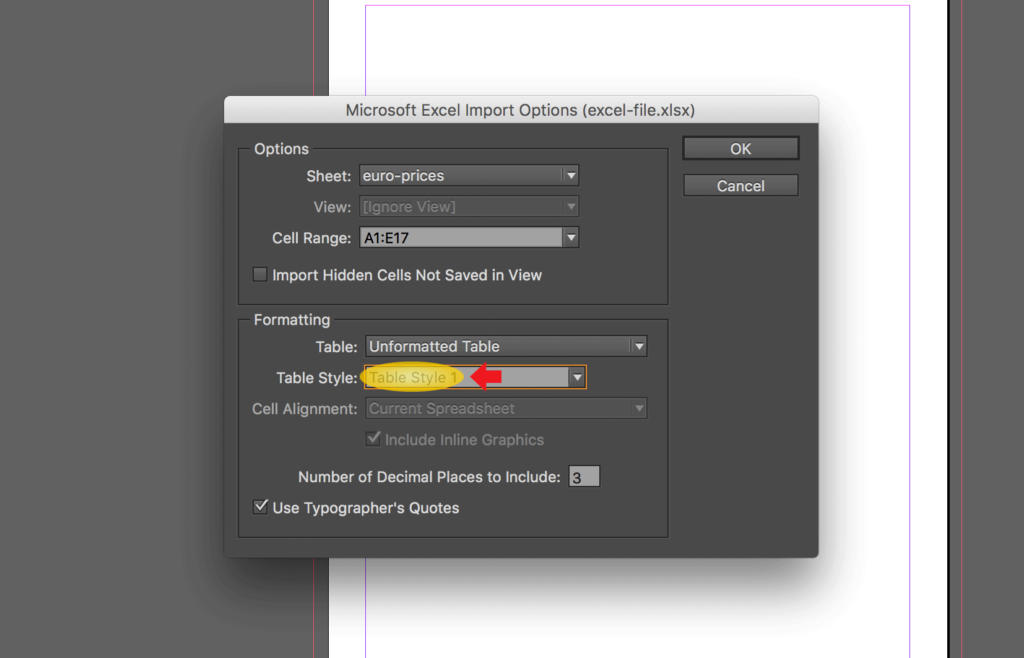Image resolution: width=1024 pixels, height=658 pixels.
Task: Open the Sheet dropdown showing euro-prices
Action: 469,175
